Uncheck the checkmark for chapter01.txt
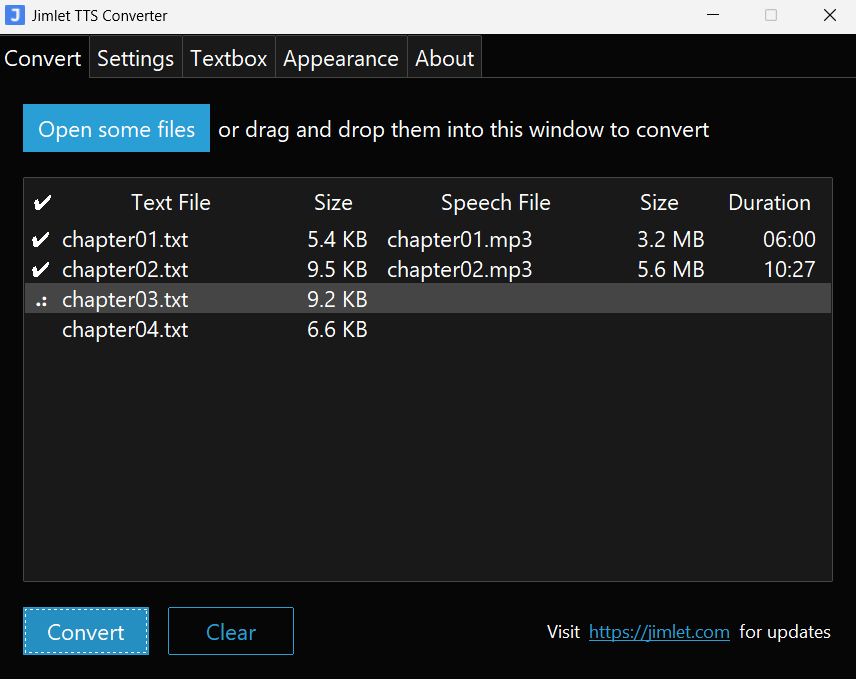 point(40,240)
